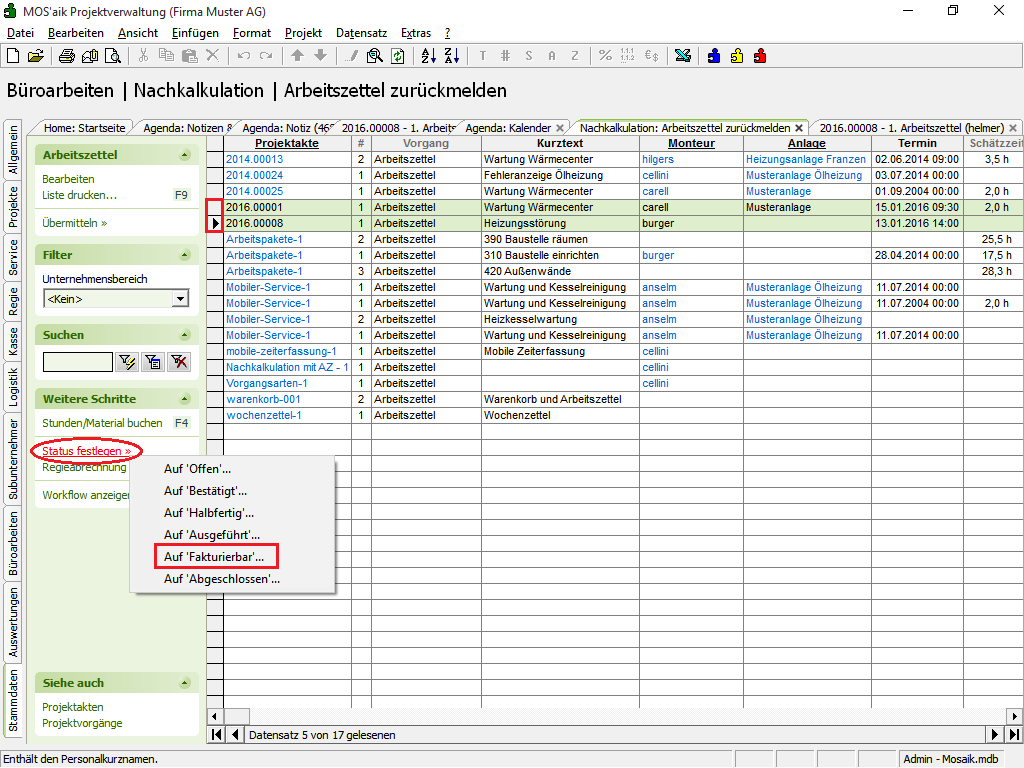
Task: Click the red puzzle piece icon
Action: tap(760, 56)
